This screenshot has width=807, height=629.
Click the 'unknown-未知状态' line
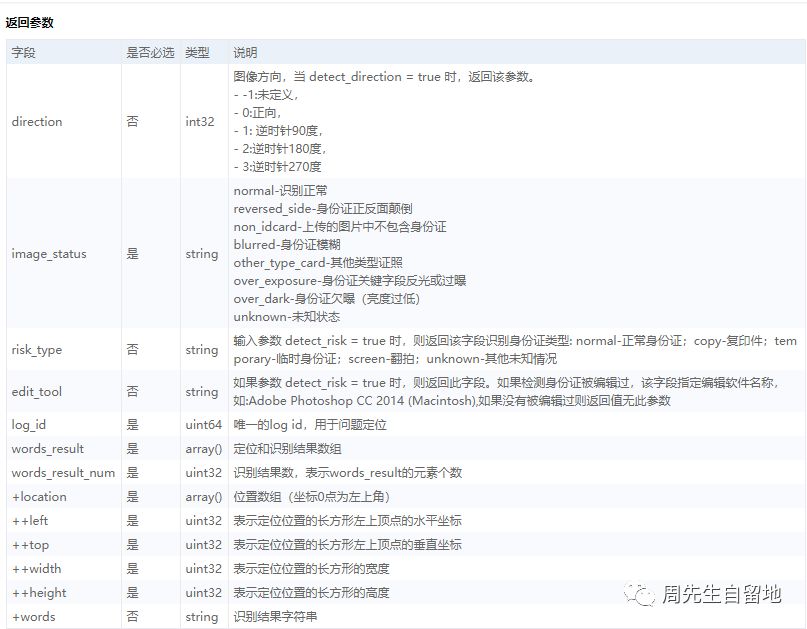pos(287,317)
